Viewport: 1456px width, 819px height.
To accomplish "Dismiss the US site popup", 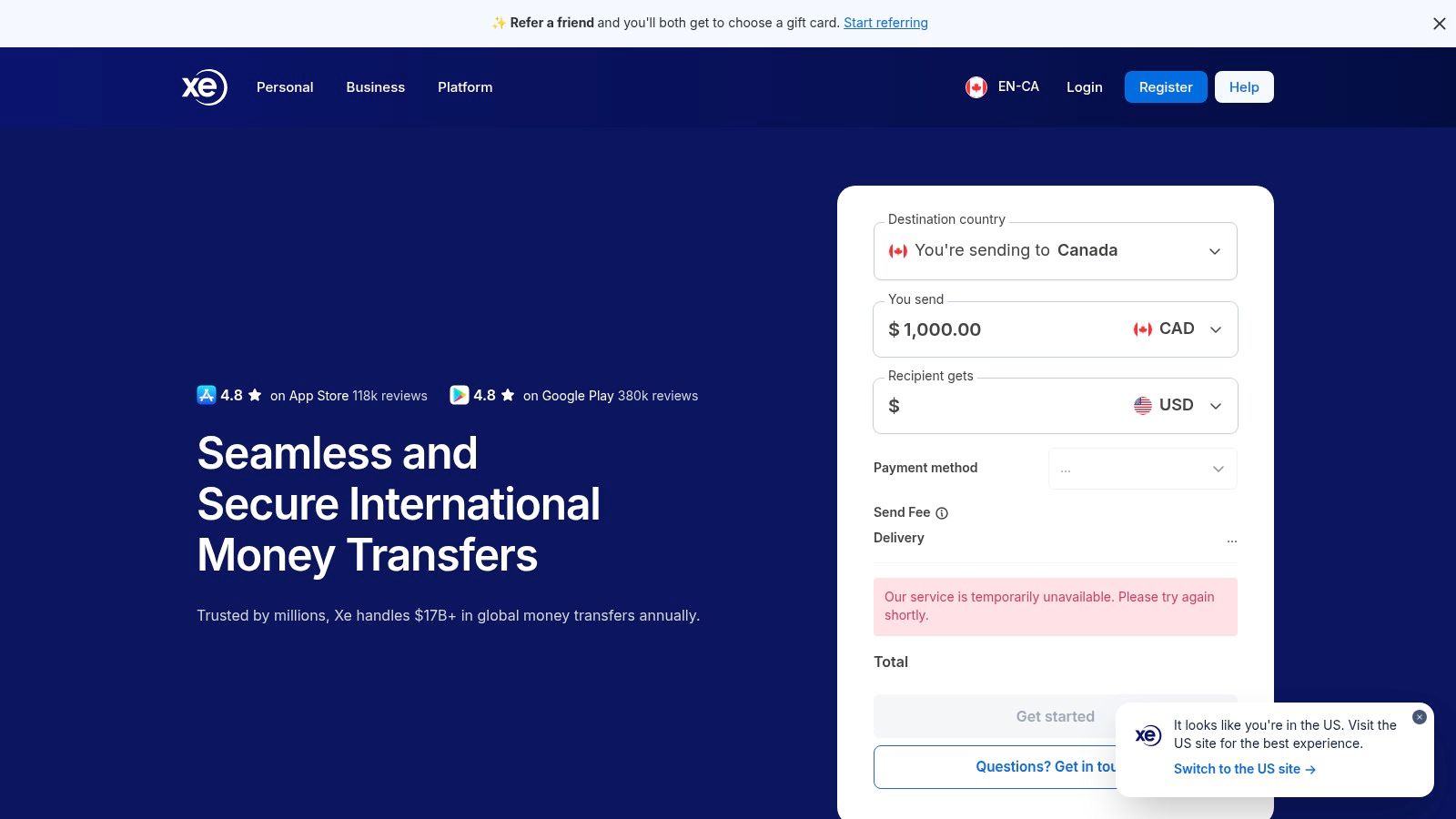I will point(1420,717).
